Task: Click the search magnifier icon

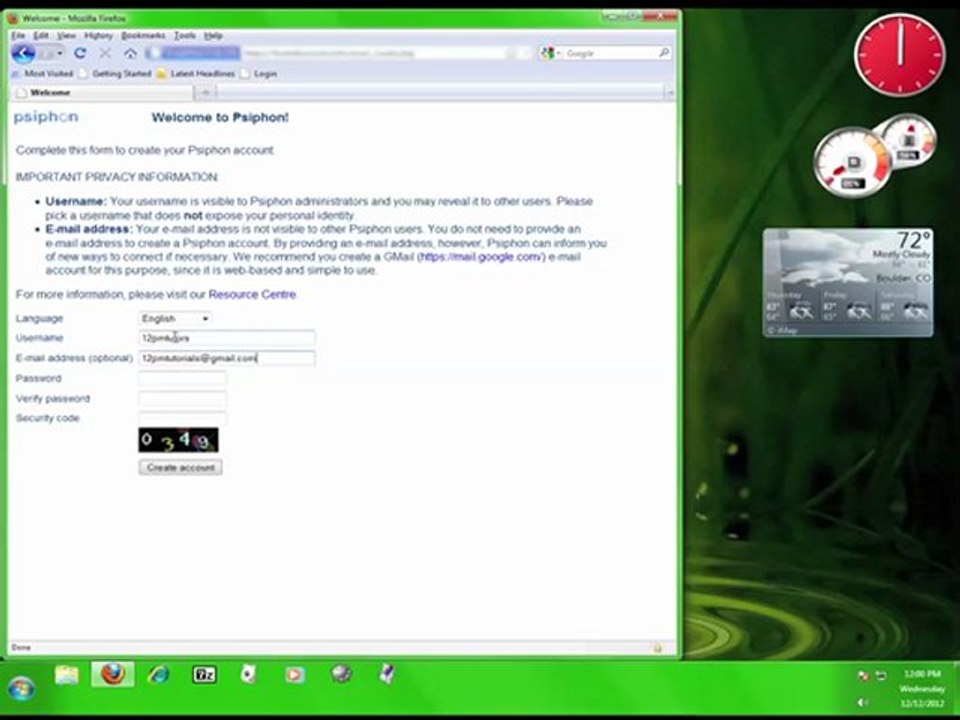Action: point(664,53)
